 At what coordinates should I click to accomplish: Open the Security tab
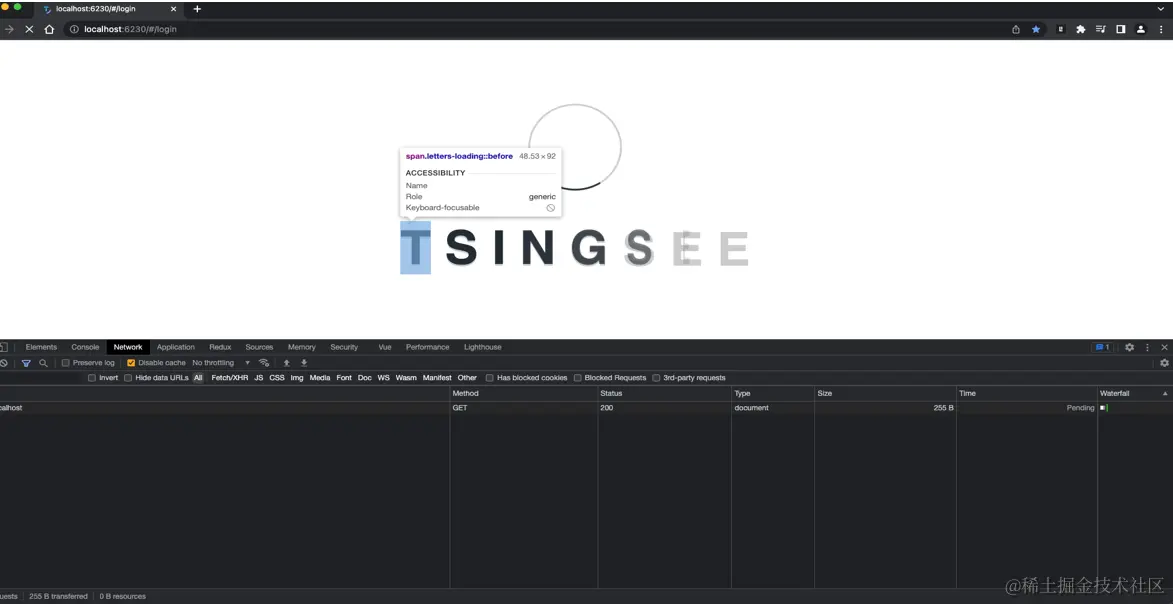[344, 347]
